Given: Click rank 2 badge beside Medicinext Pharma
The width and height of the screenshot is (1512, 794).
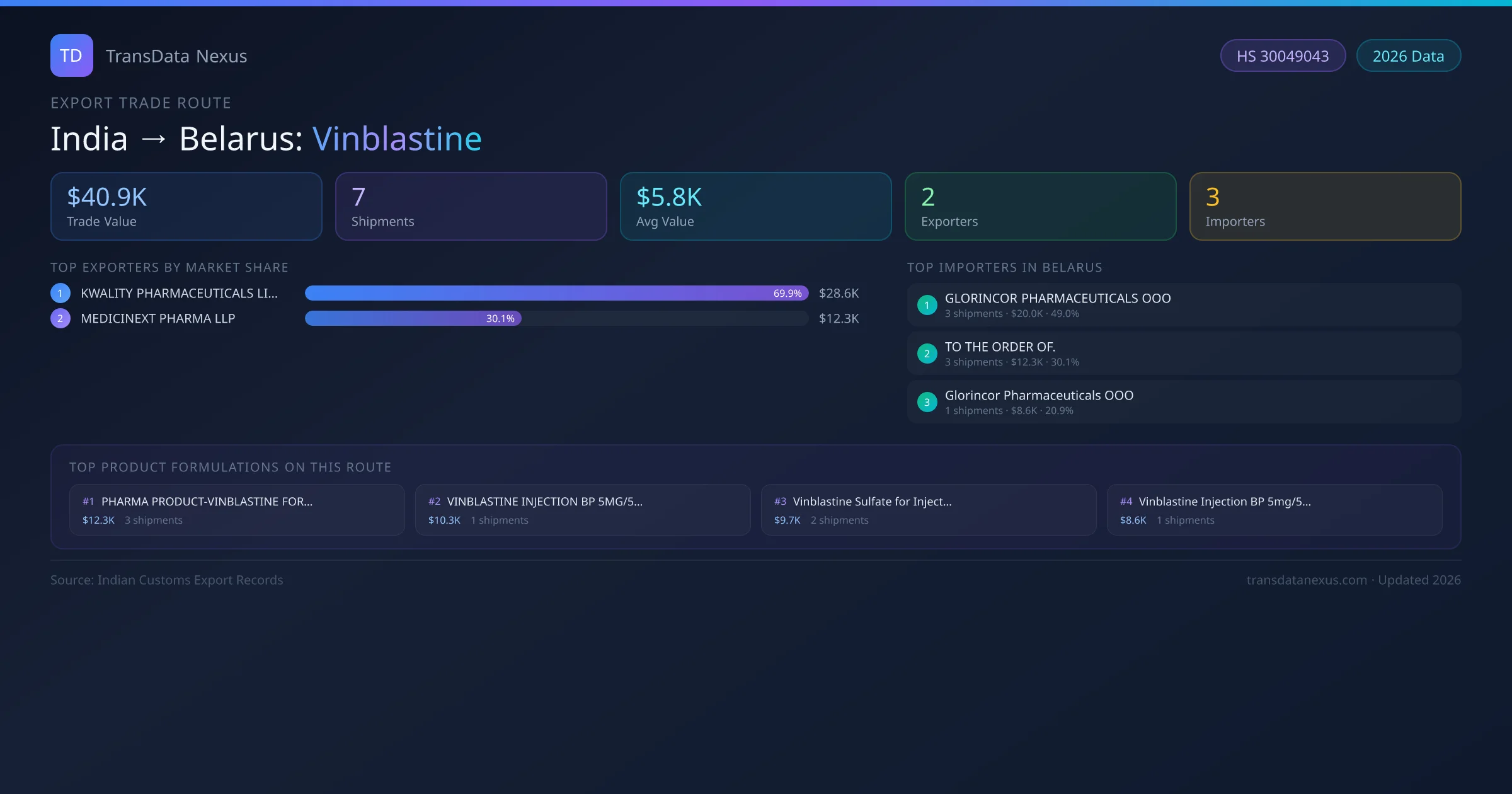Looking at the screenshot, I should point(60,318).
